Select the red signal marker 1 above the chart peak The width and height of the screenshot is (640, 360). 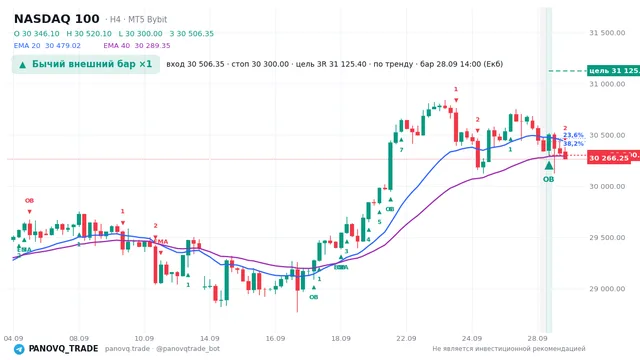(x=456, y=89)
